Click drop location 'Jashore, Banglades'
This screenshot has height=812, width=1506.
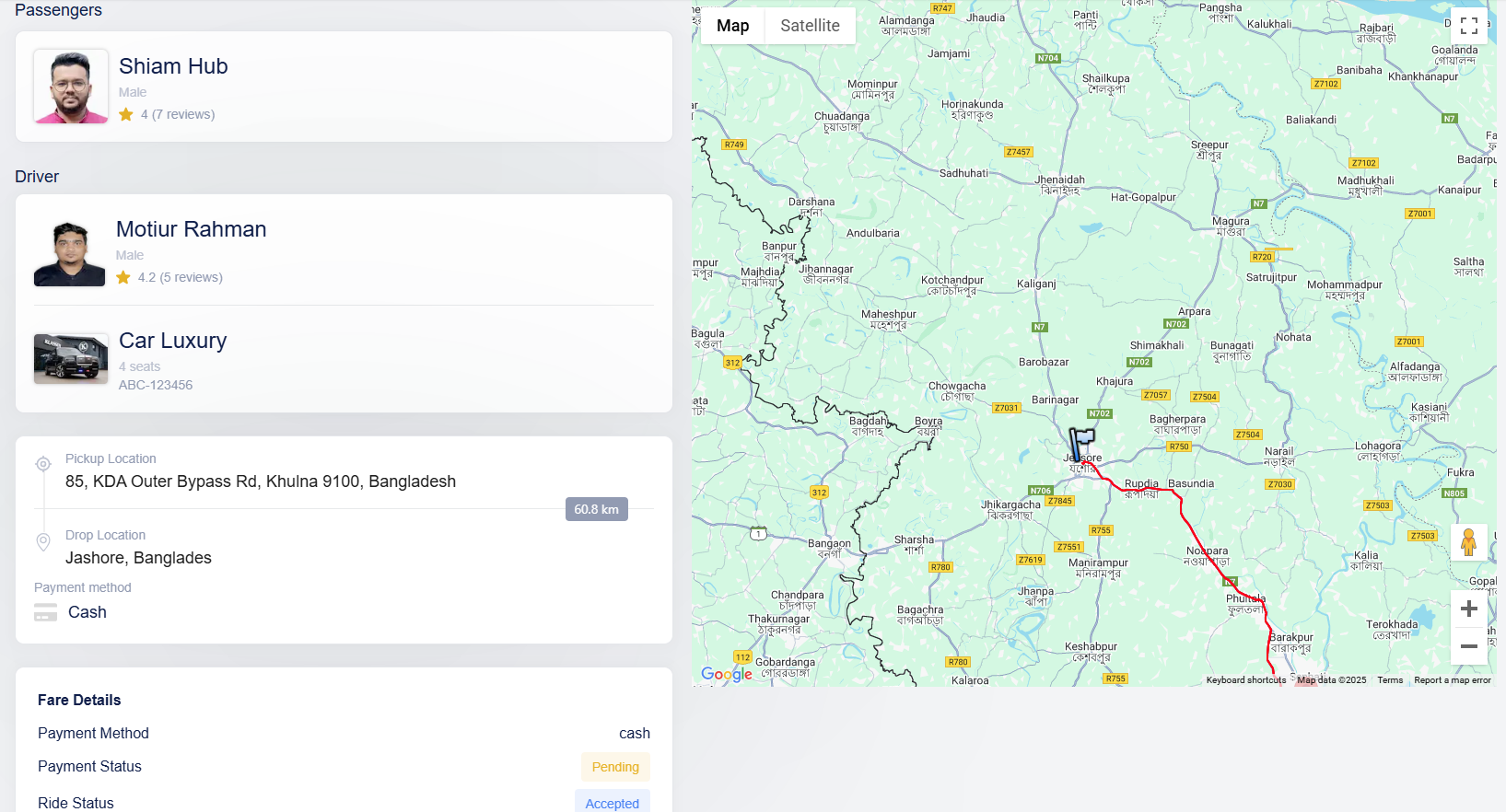(x=138, y=558)
